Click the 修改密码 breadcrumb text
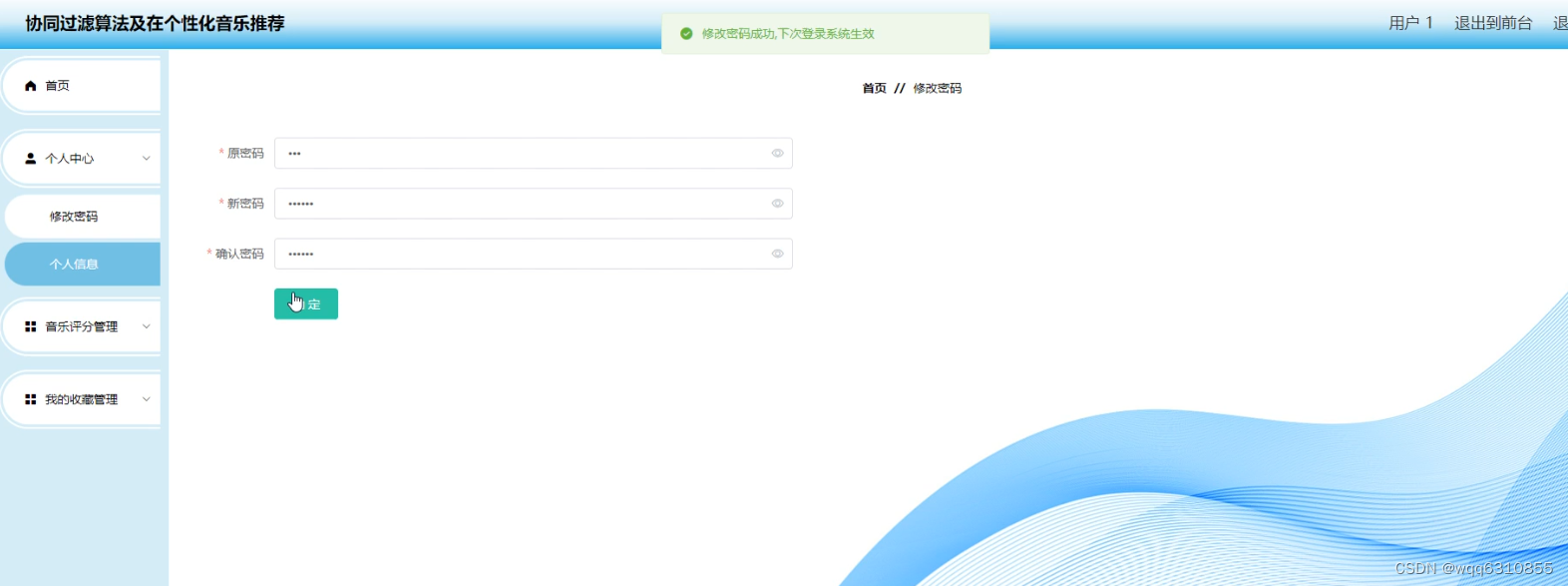 938,89
